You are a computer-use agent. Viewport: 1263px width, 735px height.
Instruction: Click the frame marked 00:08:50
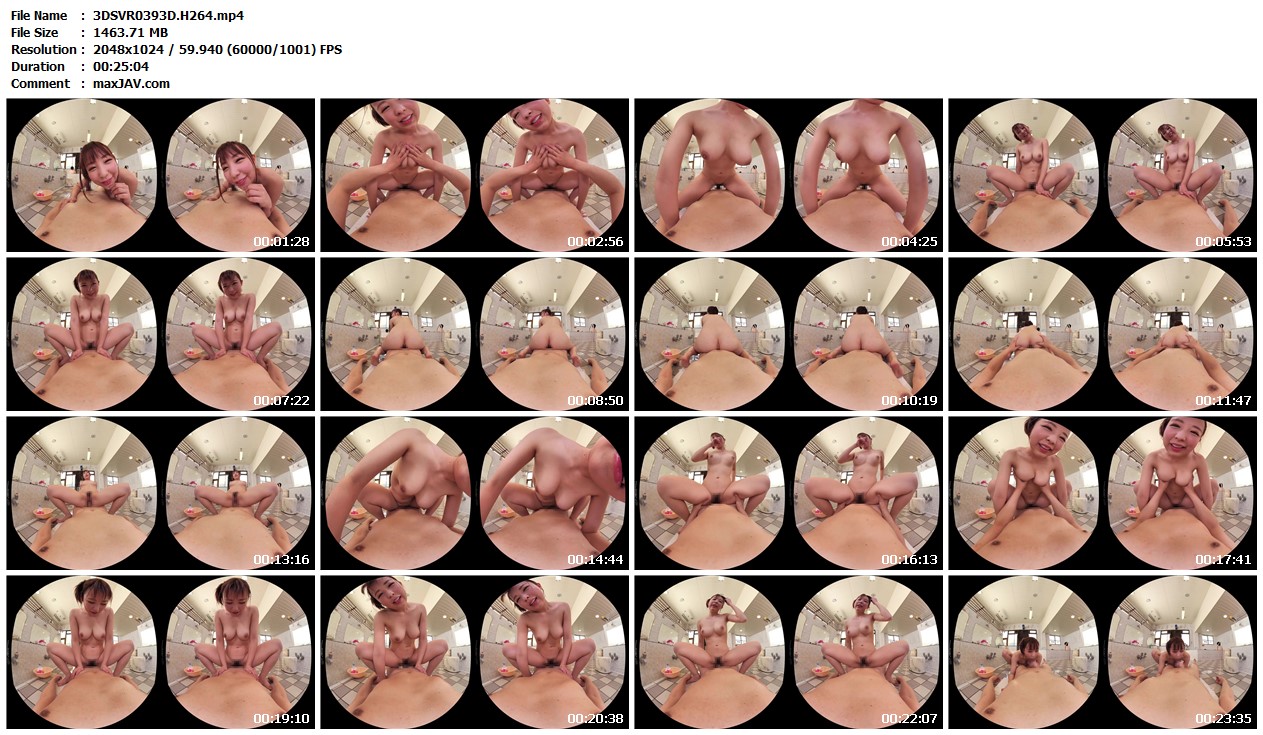coord(475,334)
